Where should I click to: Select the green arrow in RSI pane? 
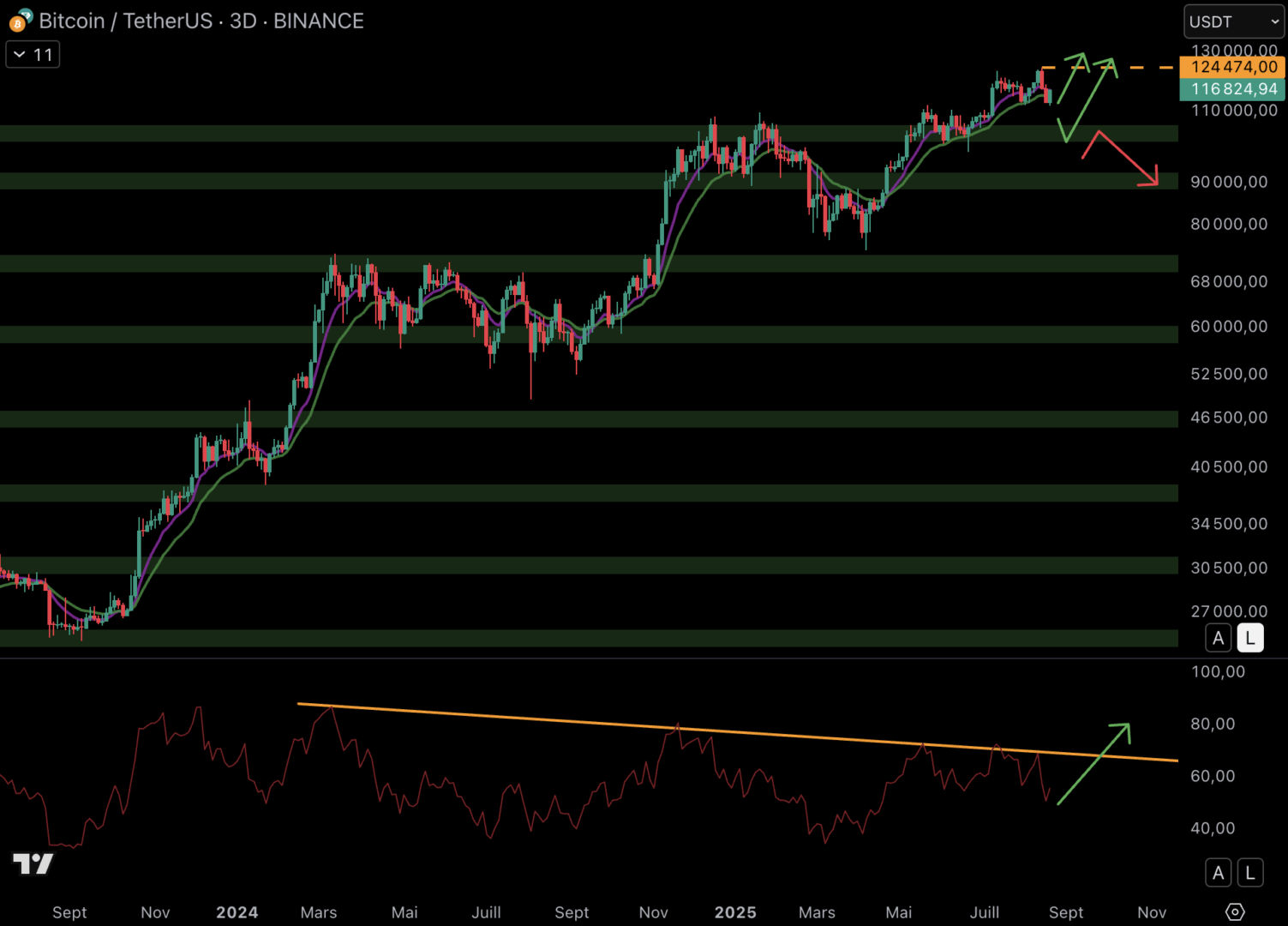pos(1093,764)
